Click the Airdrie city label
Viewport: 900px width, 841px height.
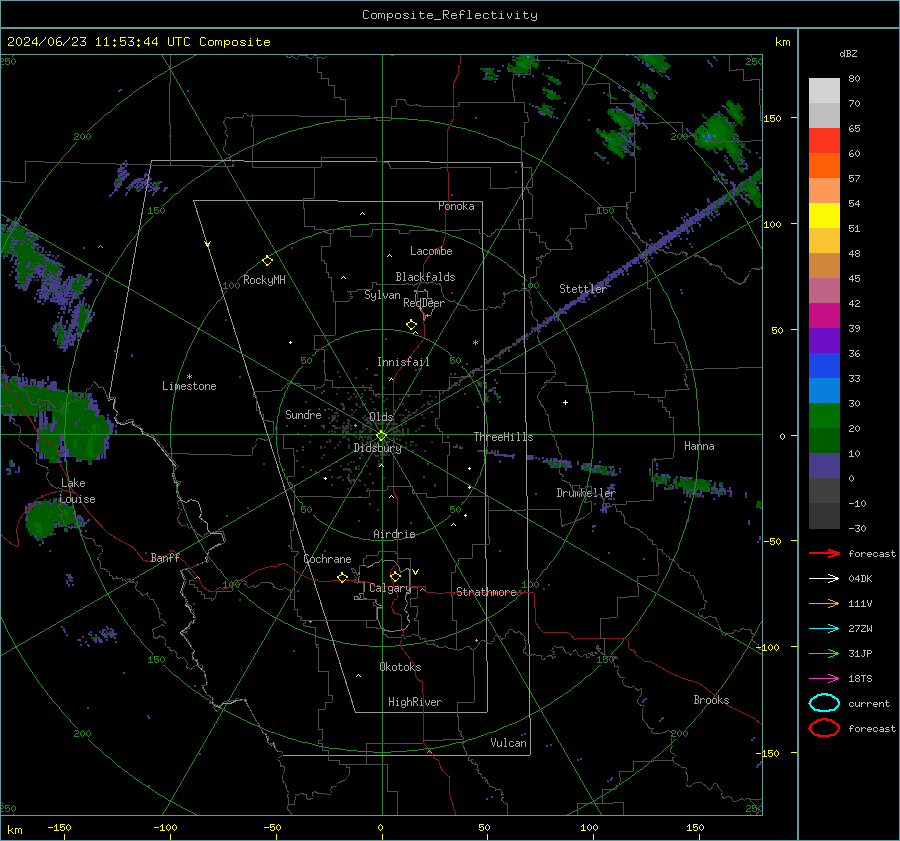click(x=394, y=534)
